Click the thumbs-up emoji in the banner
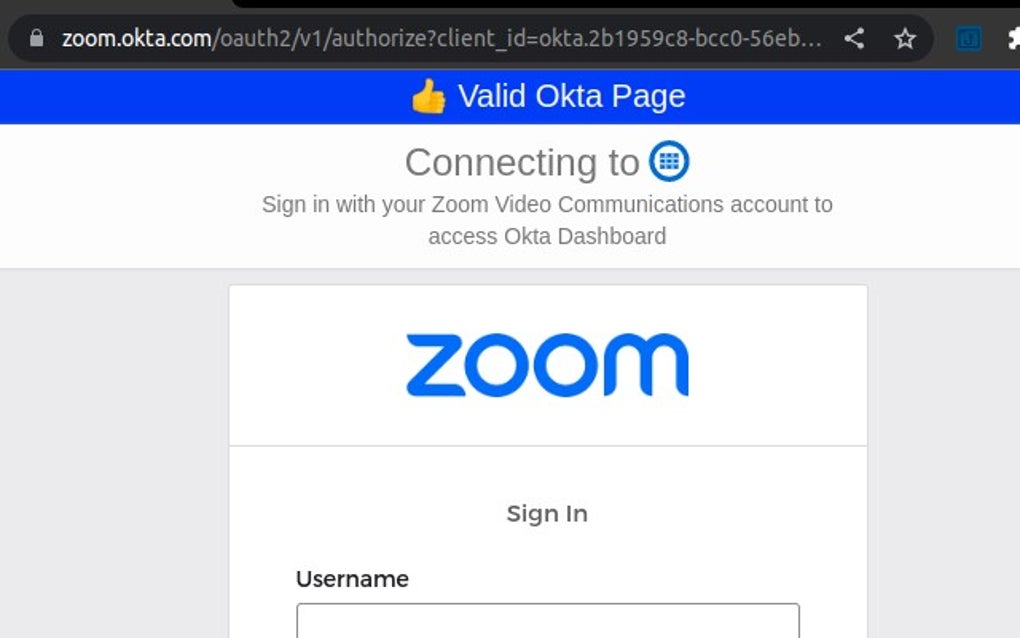The image size is (1020, 638). click(x=429, y=97)
